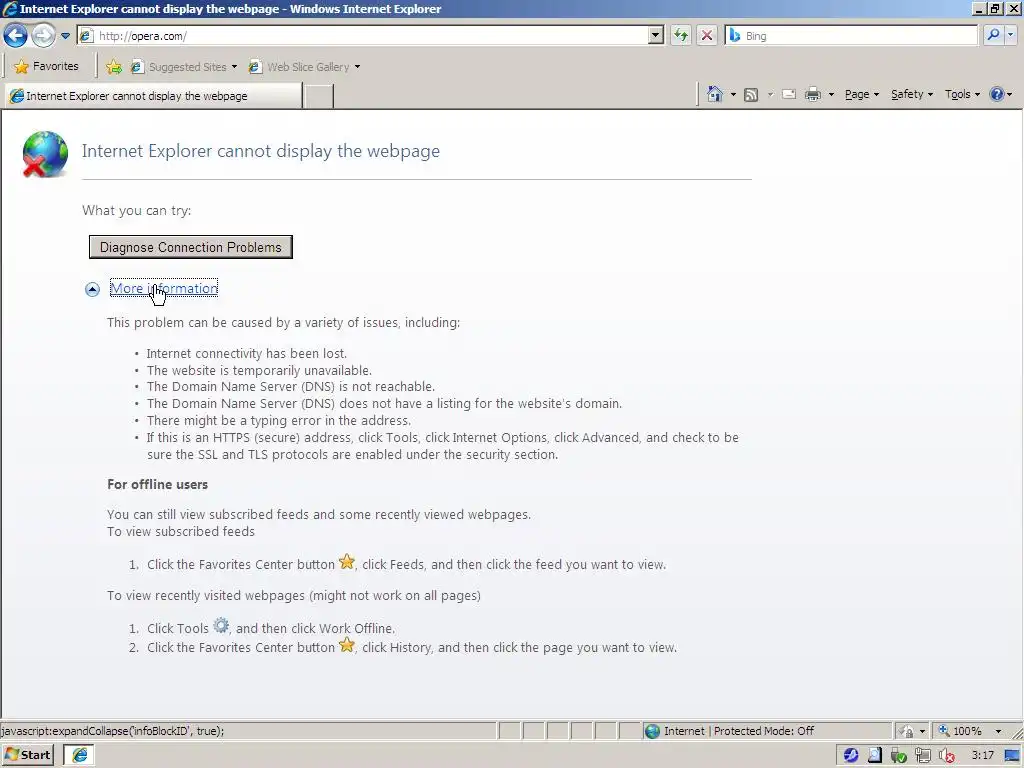Click the More information link
Screen dimensions: 1024x768
164,288
